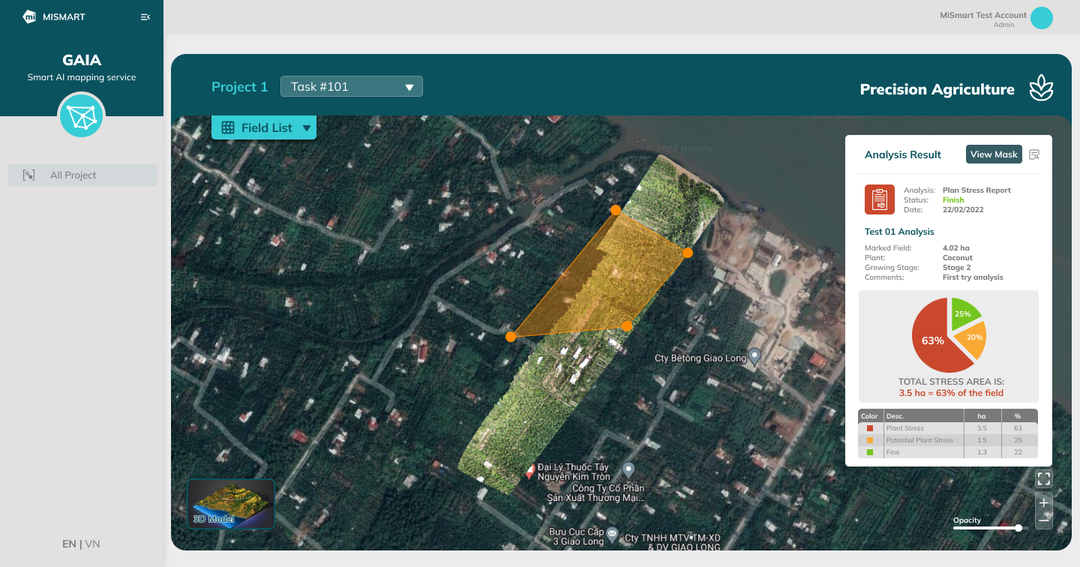
Task: Switch language to VN
Action: (92, 544)
